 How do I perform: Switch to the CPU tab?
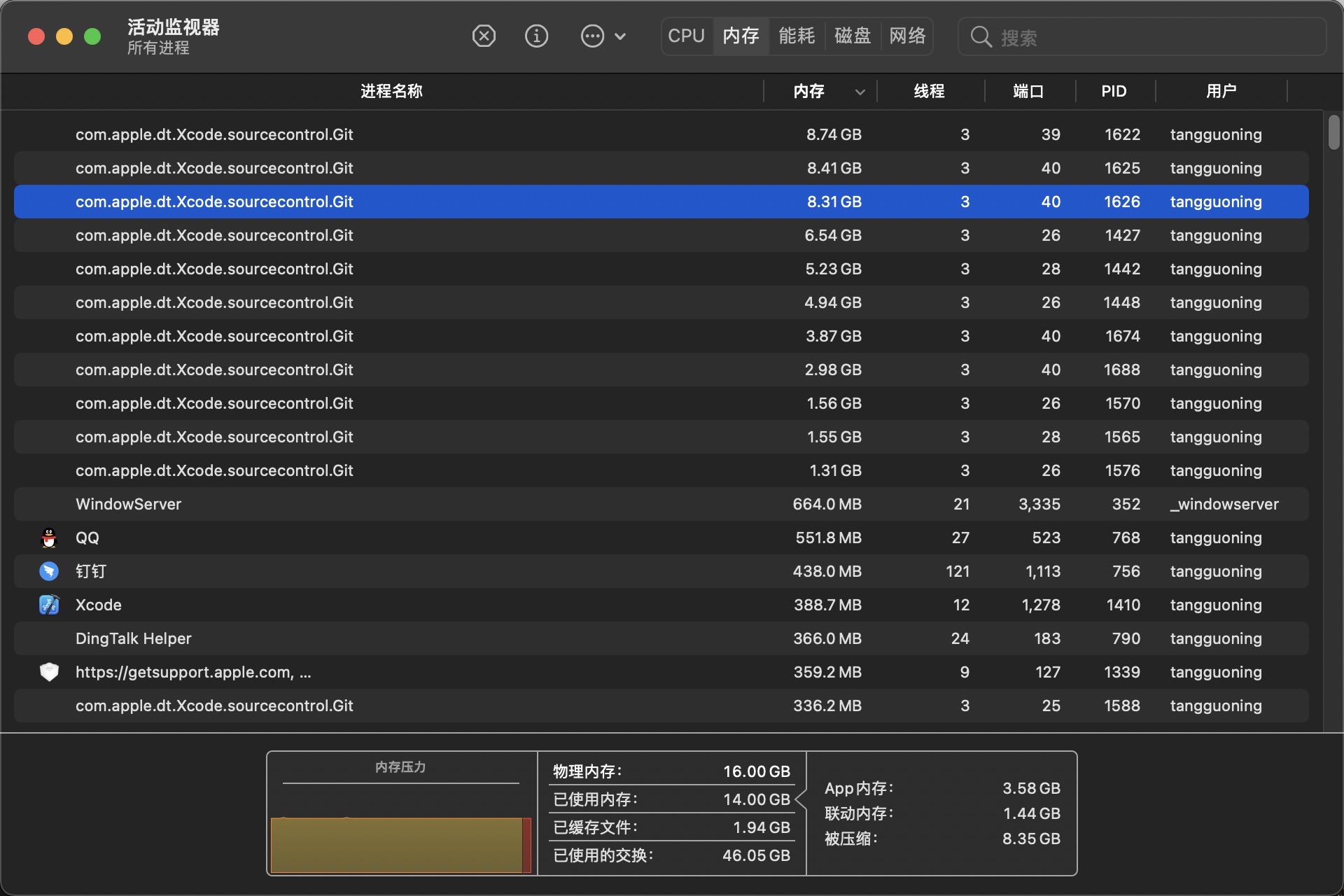(686, 36)
